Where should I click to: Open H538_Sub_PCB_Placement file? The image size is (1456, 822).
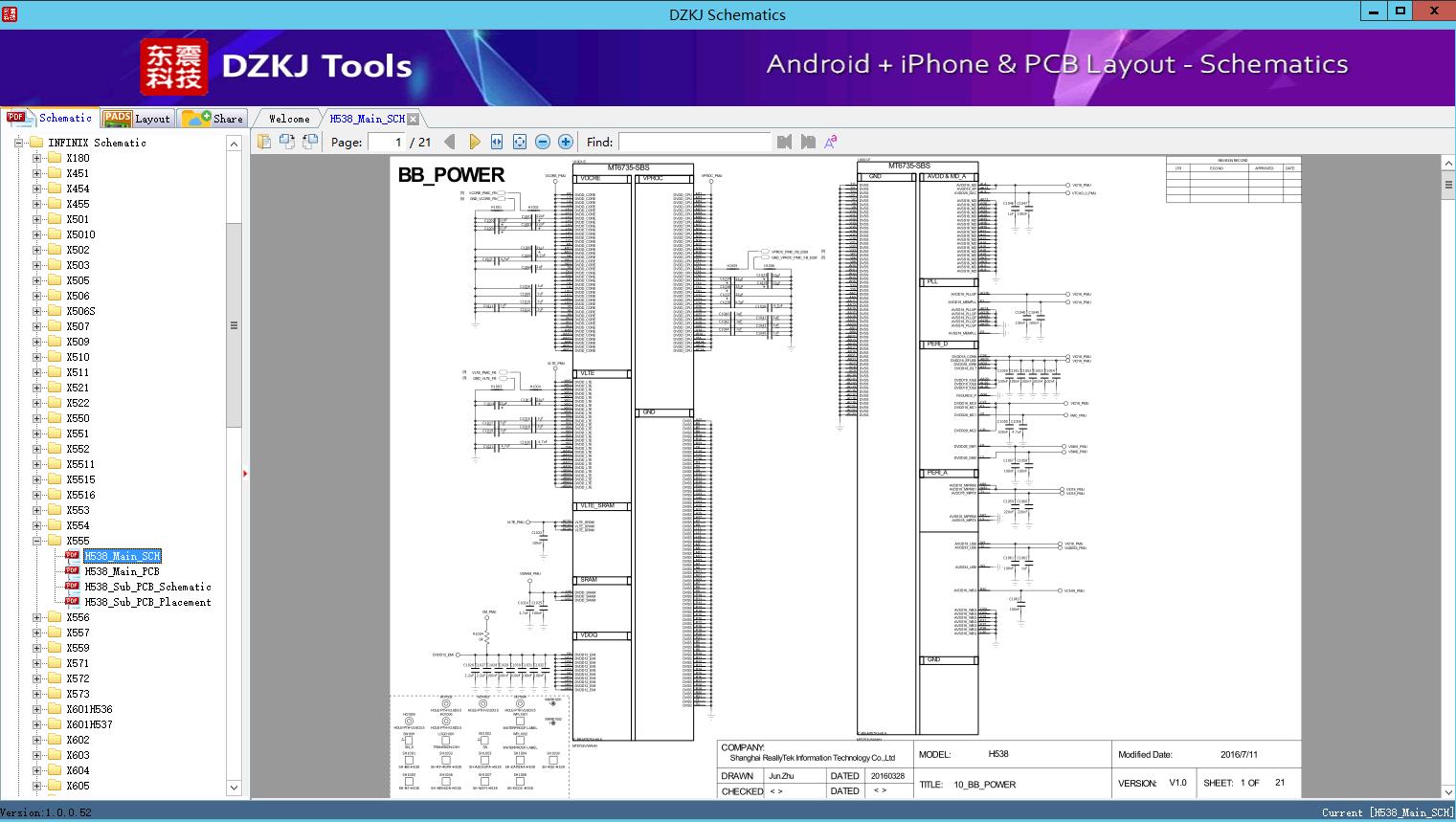tap(147, 602)
